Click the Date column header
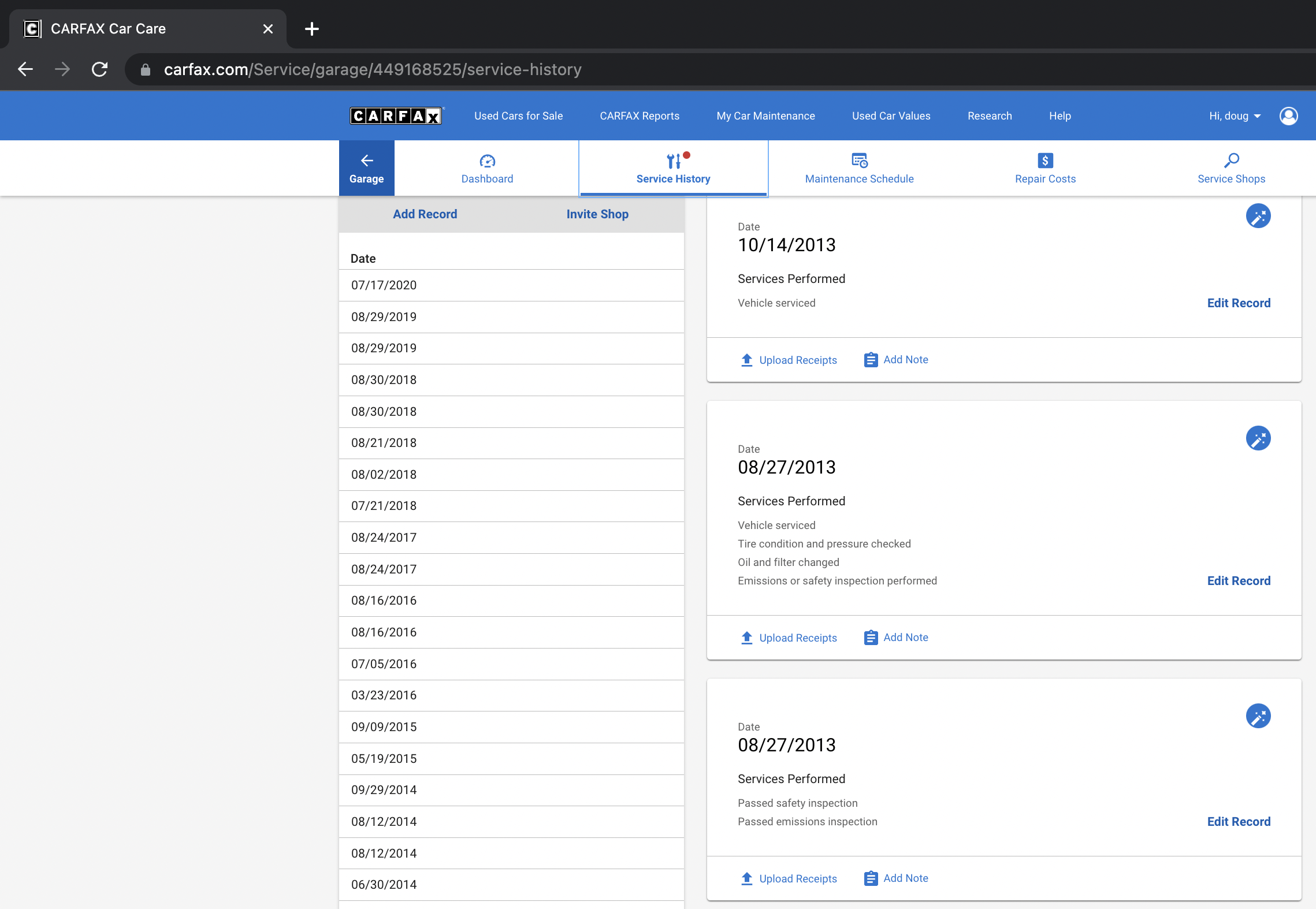Screen dimensions: 1316x909 (363, 259)
